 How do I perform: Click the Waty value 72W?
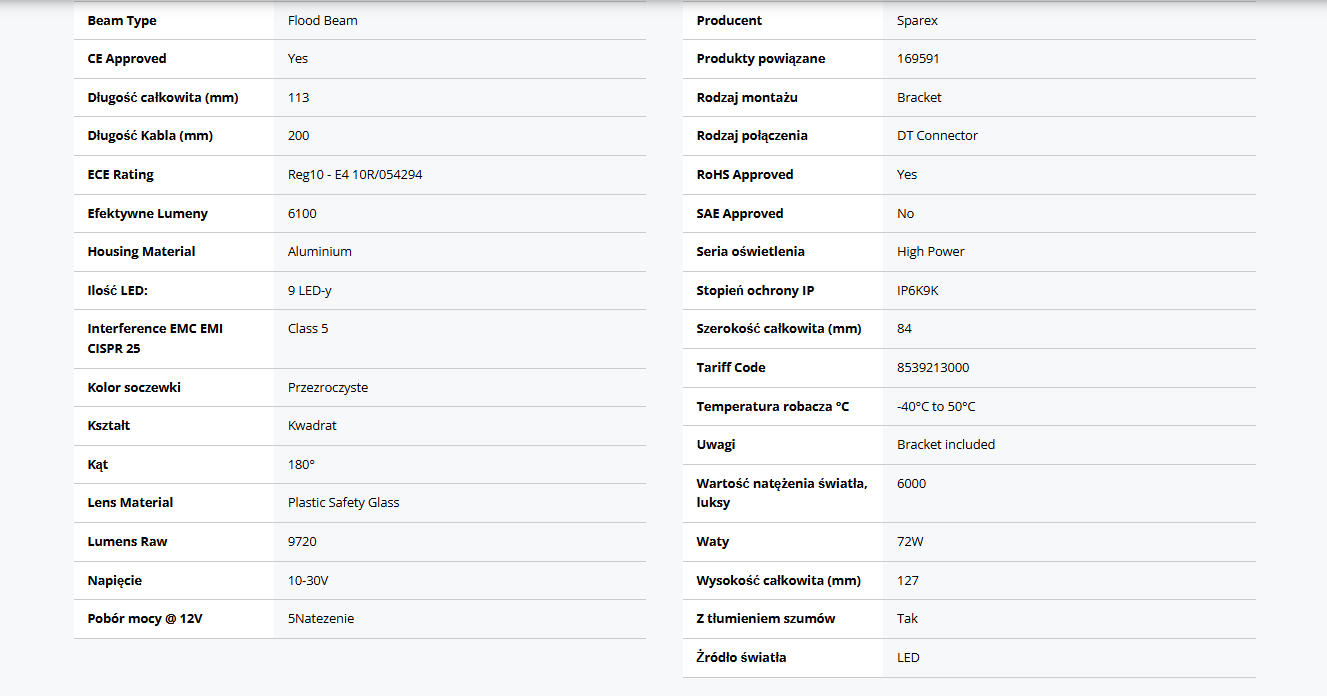pos(910,542)
